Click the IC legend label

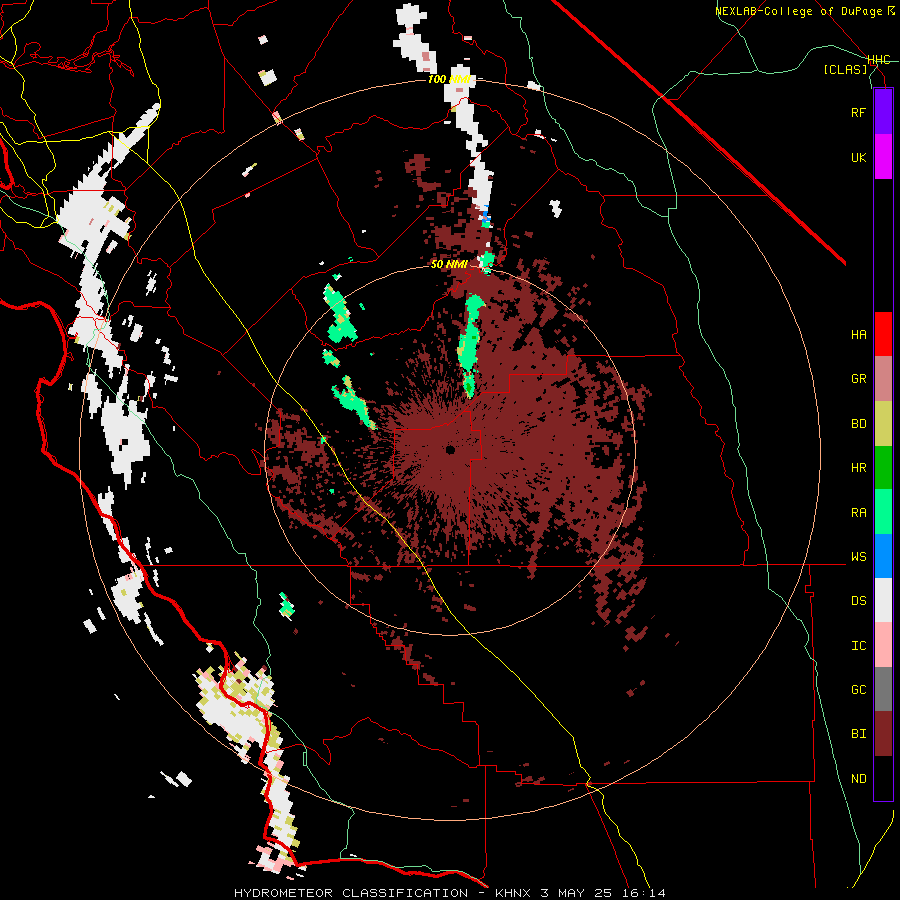click(858, 646)
